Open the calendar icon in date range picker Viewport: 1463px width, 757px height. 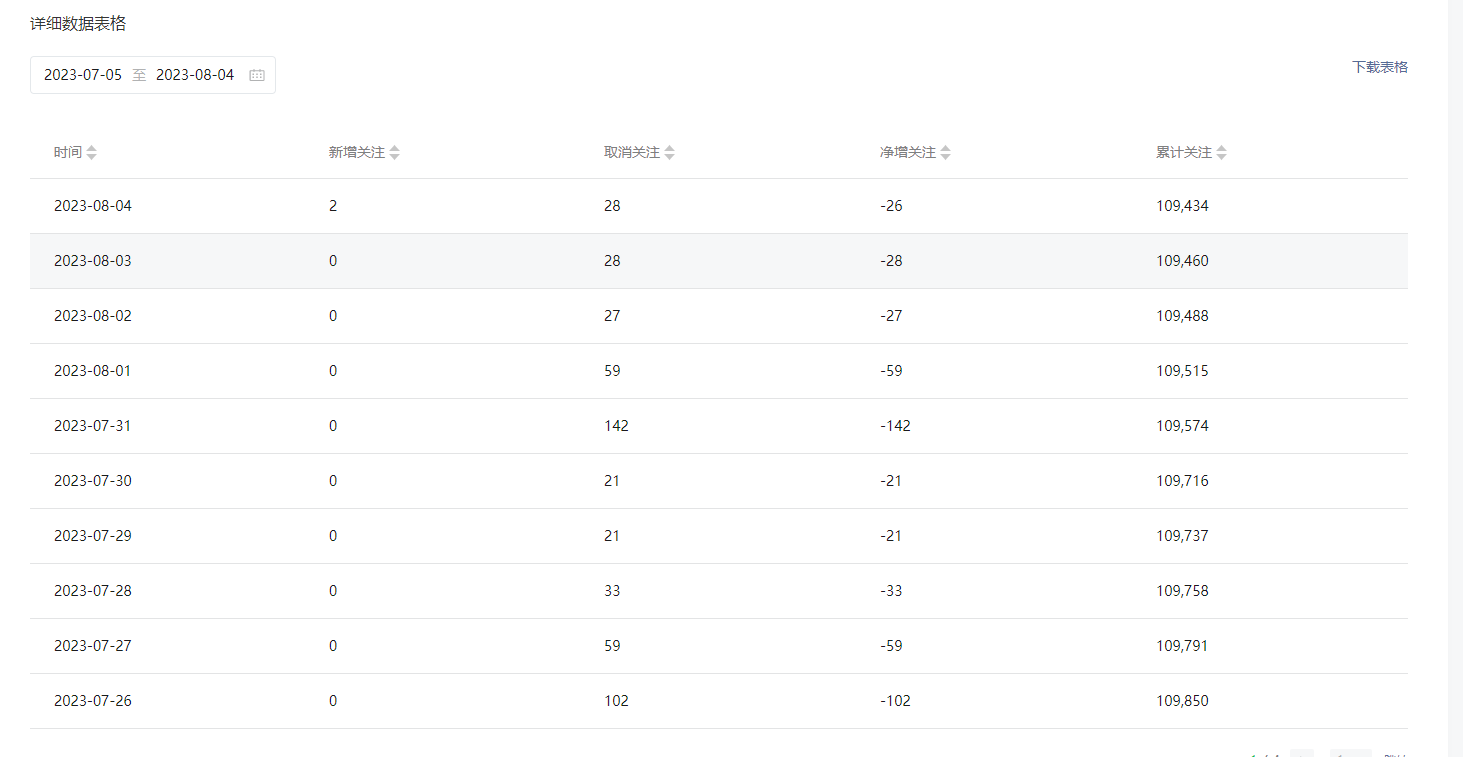pos(257,75)
